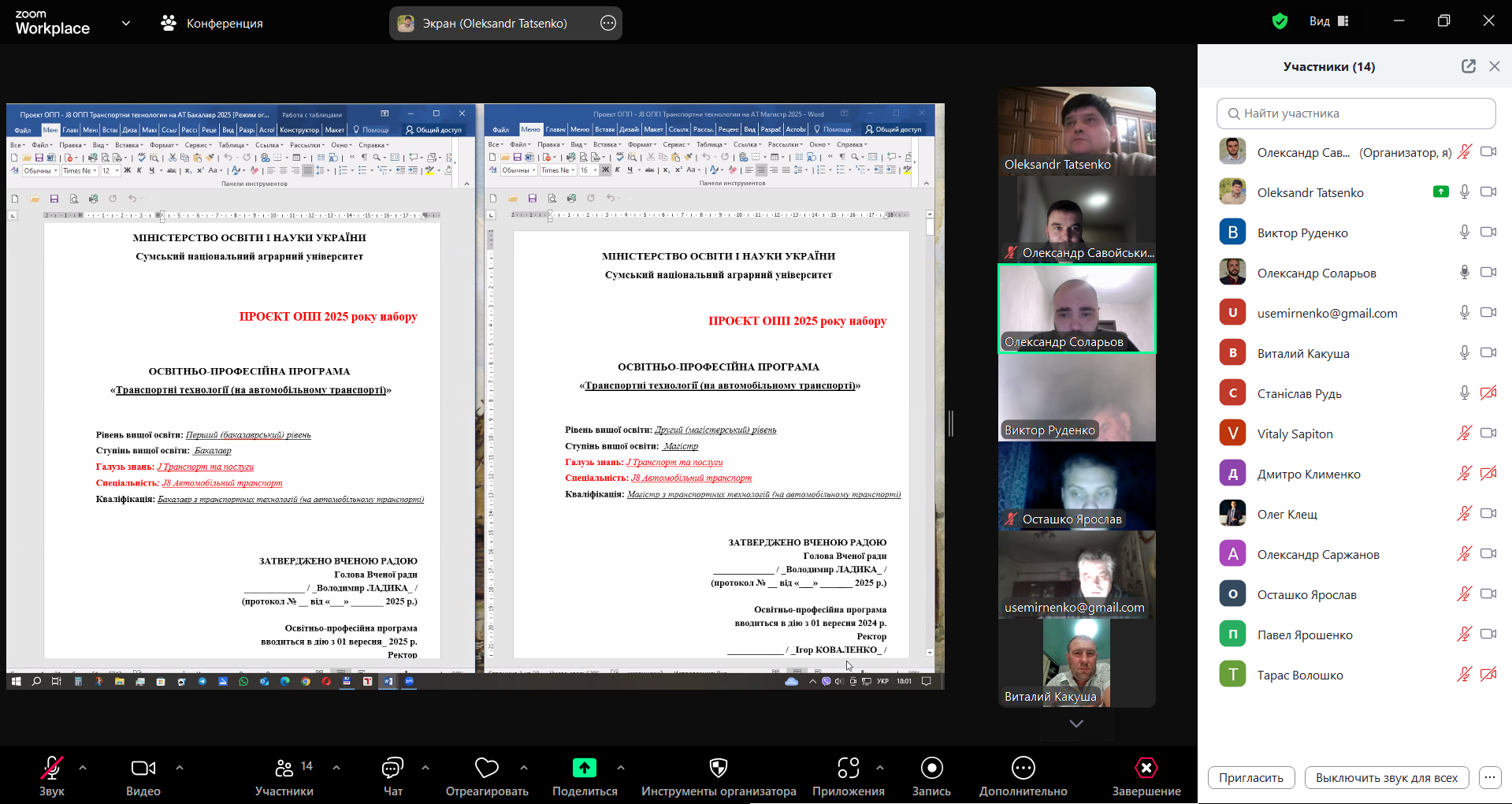Open Host tools shield icon

click(x=718, y=769)
